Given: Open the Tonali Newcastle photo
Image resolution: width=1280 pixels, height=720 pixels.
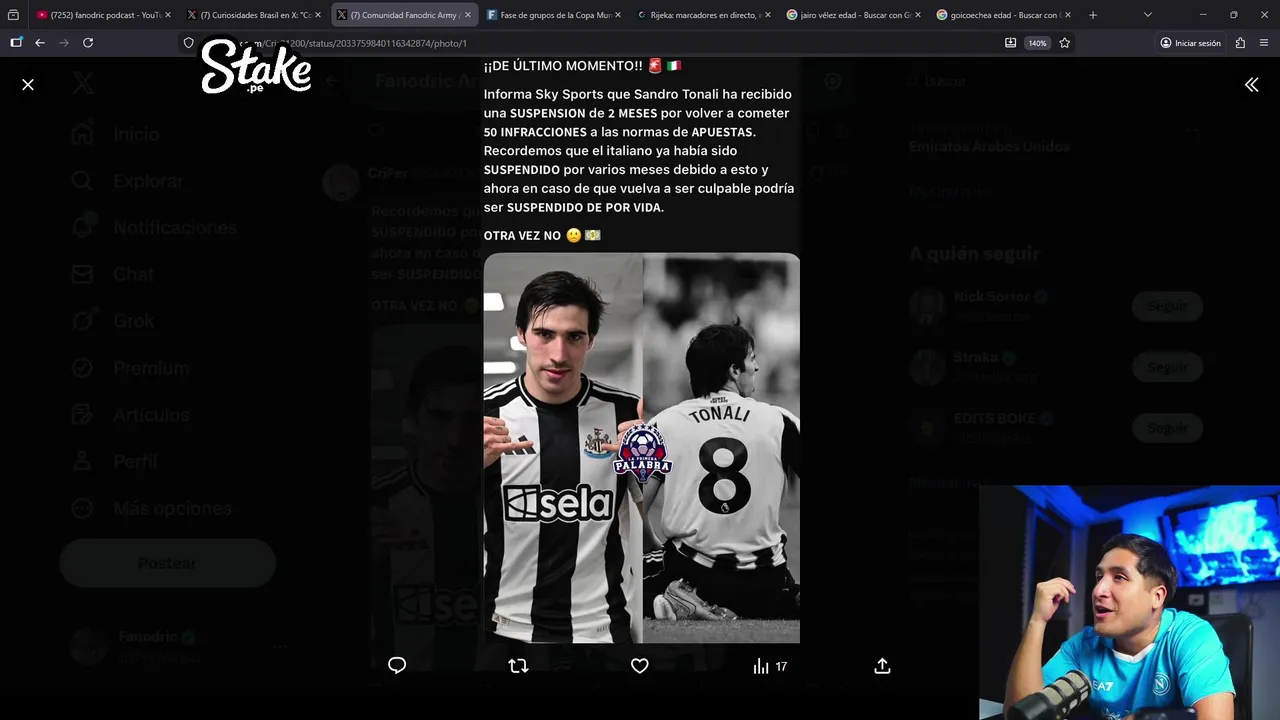Looking at the screenshot, I should coord(641,448).
